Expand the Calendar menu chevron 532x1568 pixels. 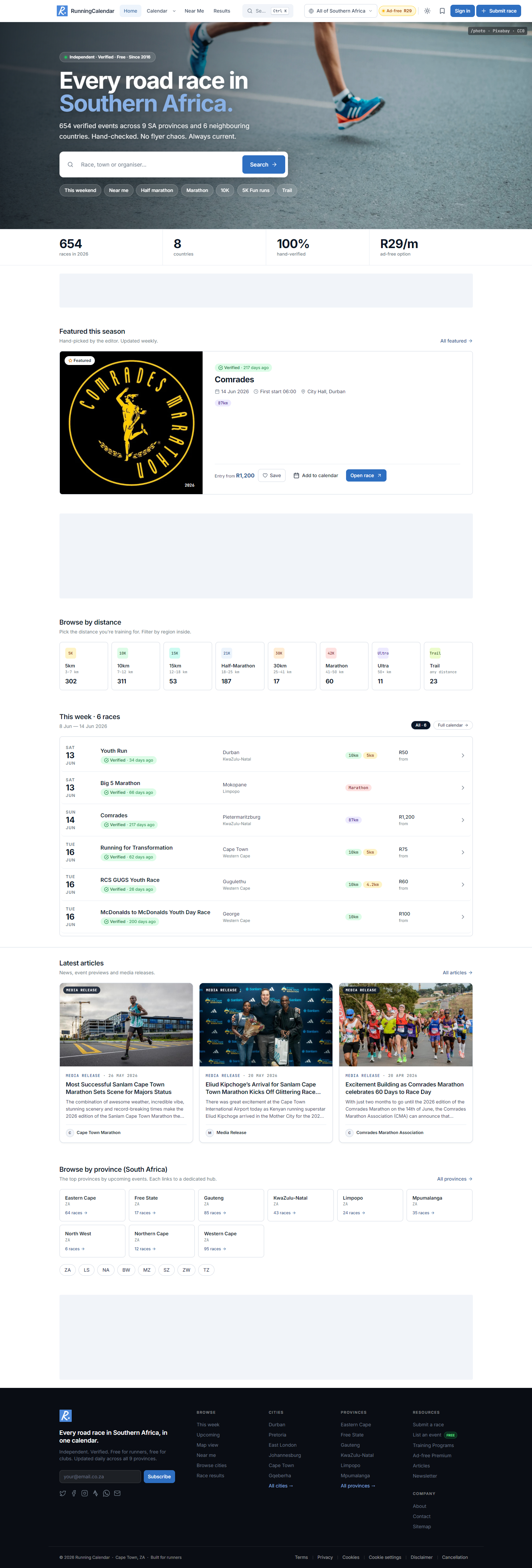click(174, 11)
